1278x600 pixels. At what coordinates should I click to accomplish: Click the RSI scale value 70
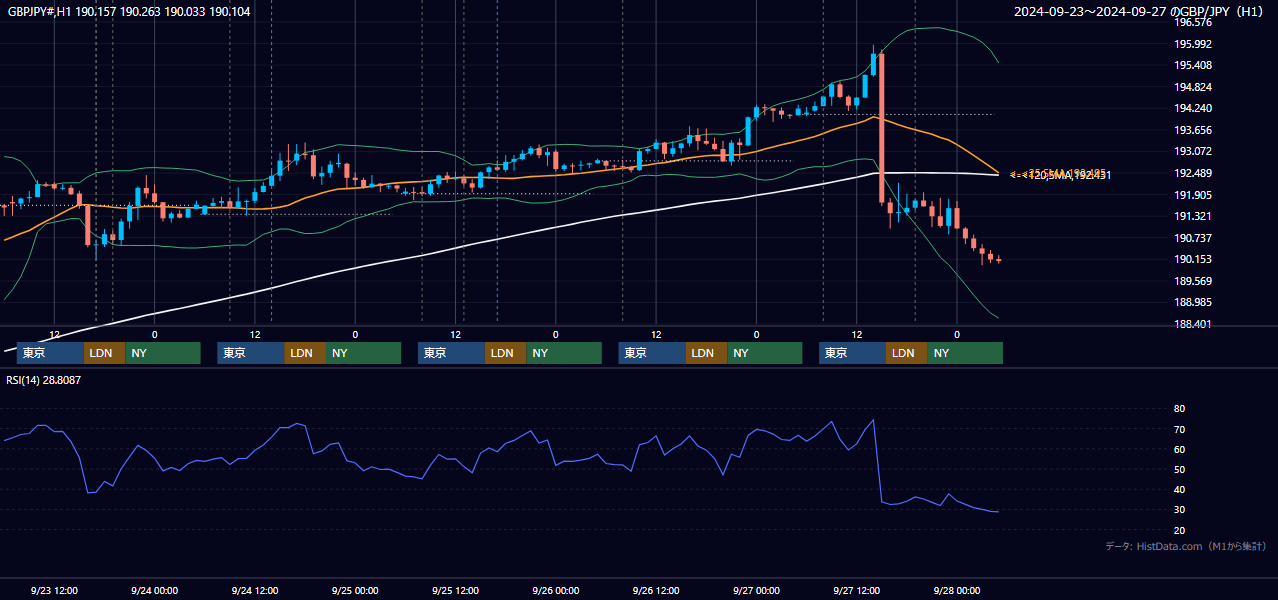click(x=1179, y=429)
